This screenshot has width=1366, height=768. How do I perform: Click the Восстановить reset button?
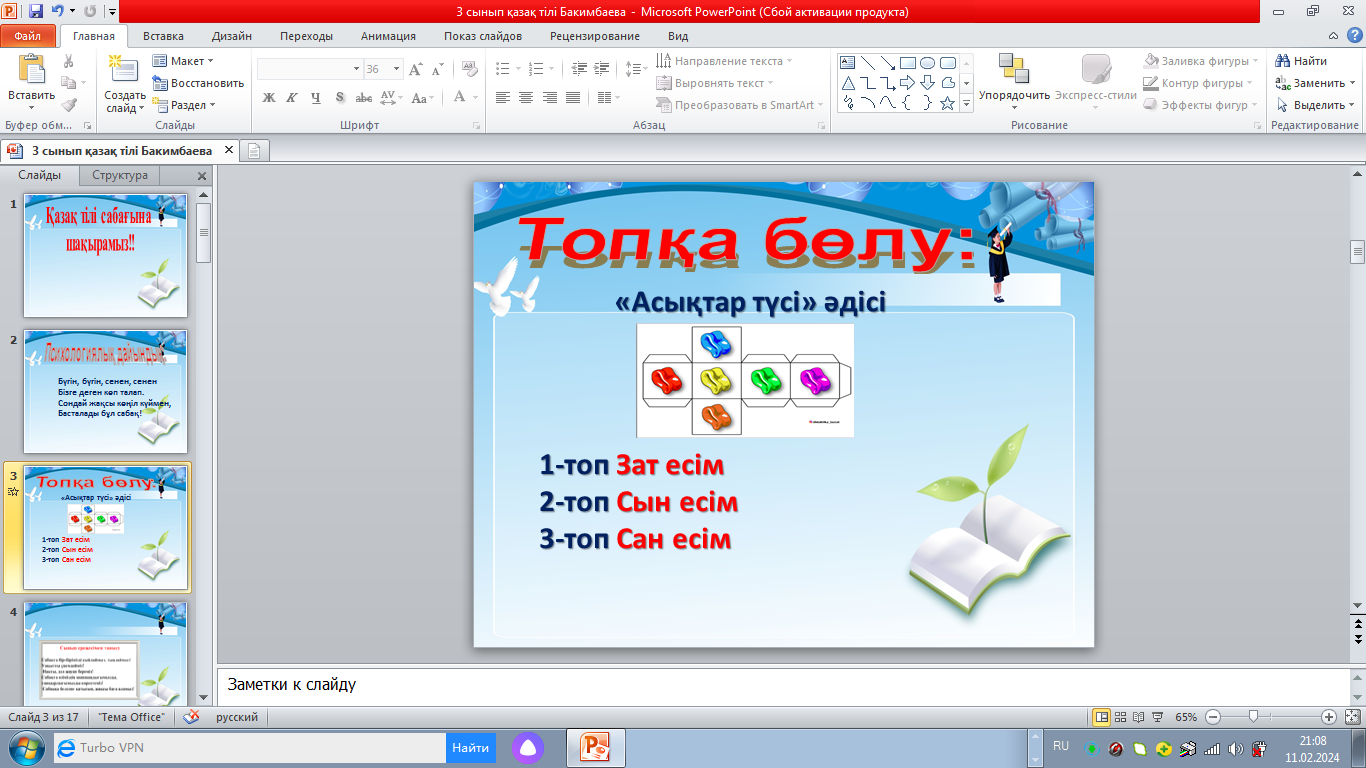point(199,83)
